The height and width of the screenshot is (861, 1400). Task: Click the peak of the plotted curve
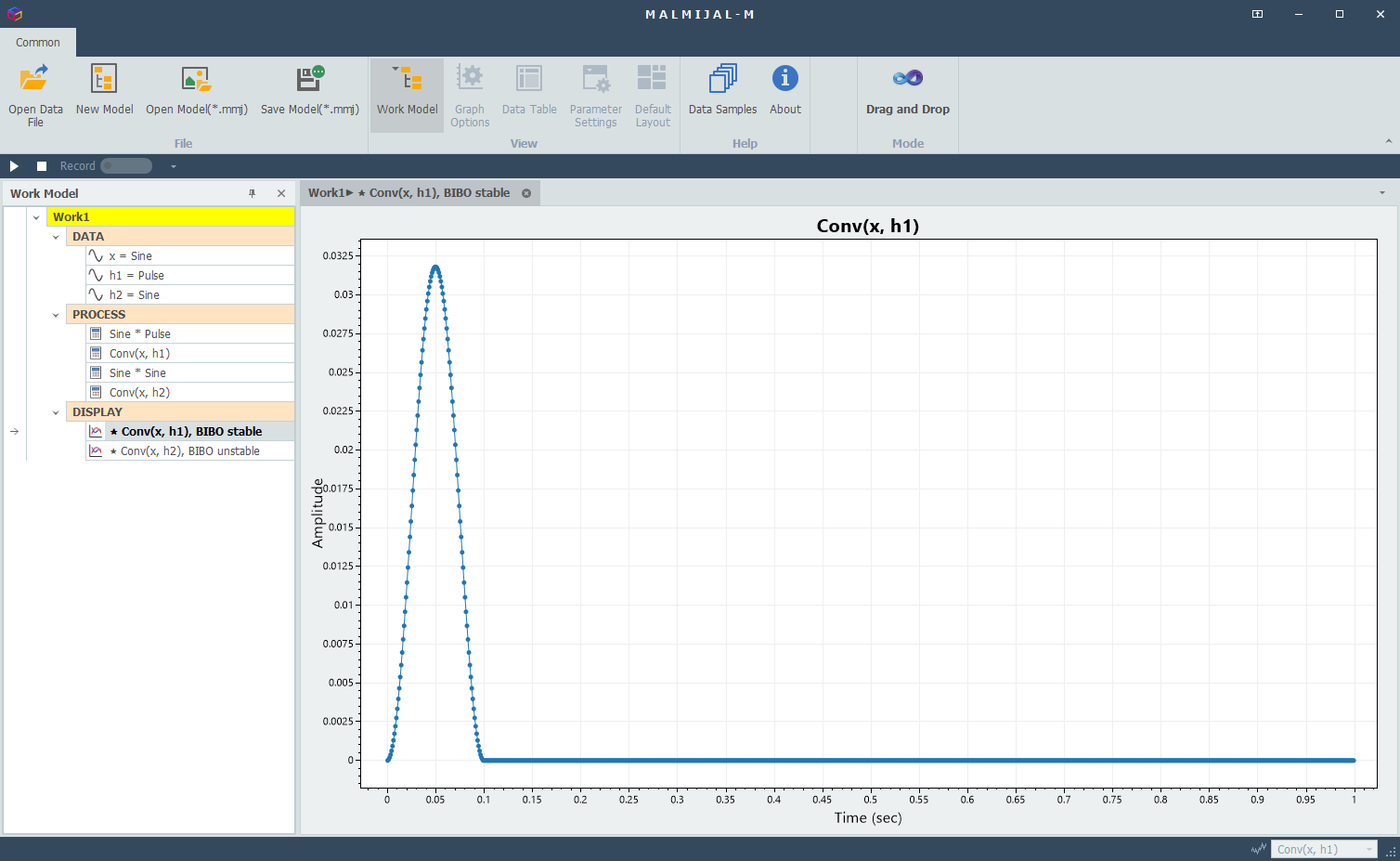pyautogui.click(x=435, y=267)
